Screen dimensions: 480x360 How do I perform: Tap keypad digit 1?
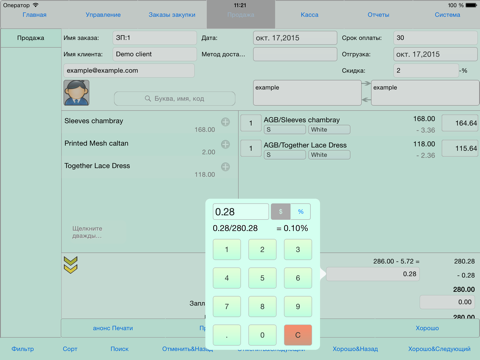[x=227, y=249]
